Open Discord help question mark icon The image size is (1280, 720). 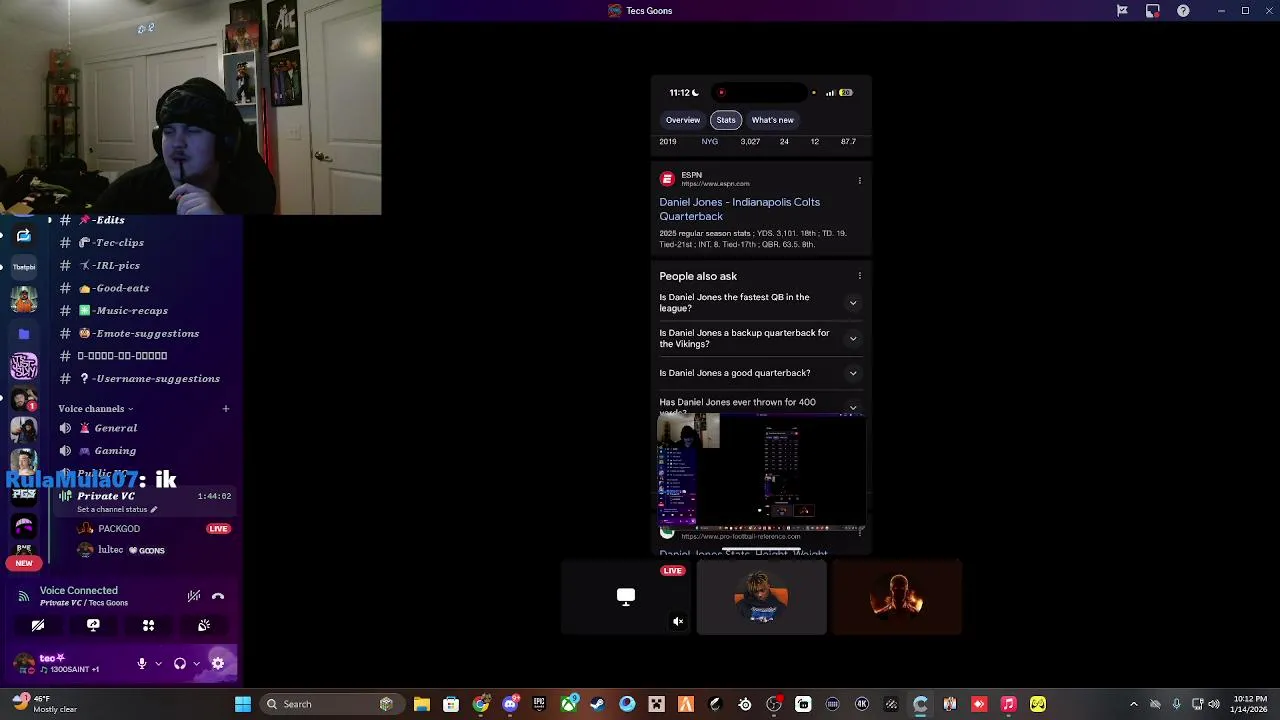pyautogui.click(x=1183, y=11)
